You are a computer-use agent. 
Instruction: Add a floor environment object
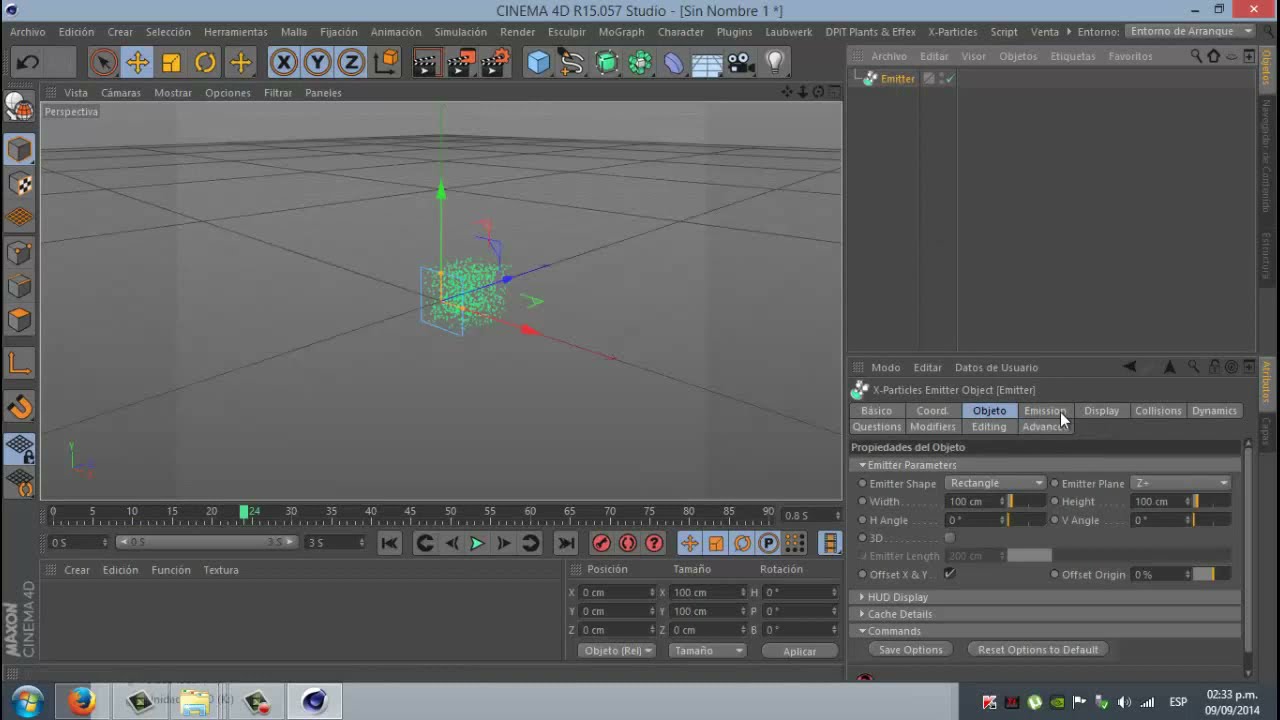[707, 63]
